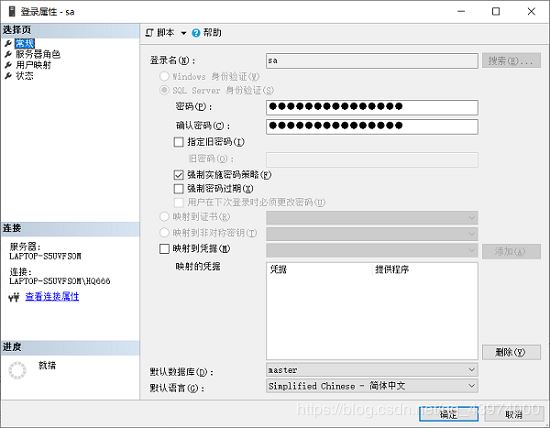This screenshot has height=428, width=550.
Task: Click the wrench icon beside 服务器角色
Action: 8,54
